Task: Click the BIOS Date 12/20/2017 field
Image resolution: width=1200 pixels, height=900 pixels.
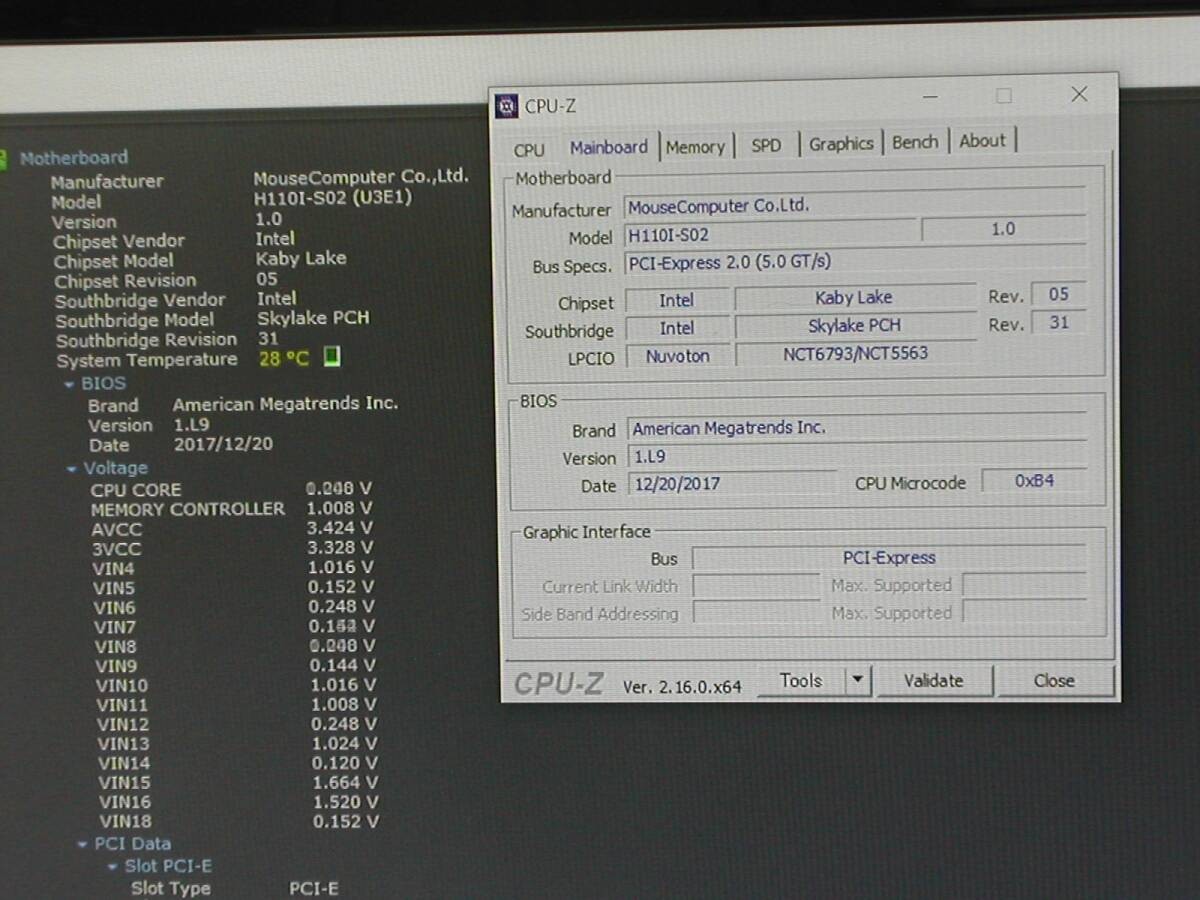Action: pos(733,484)
